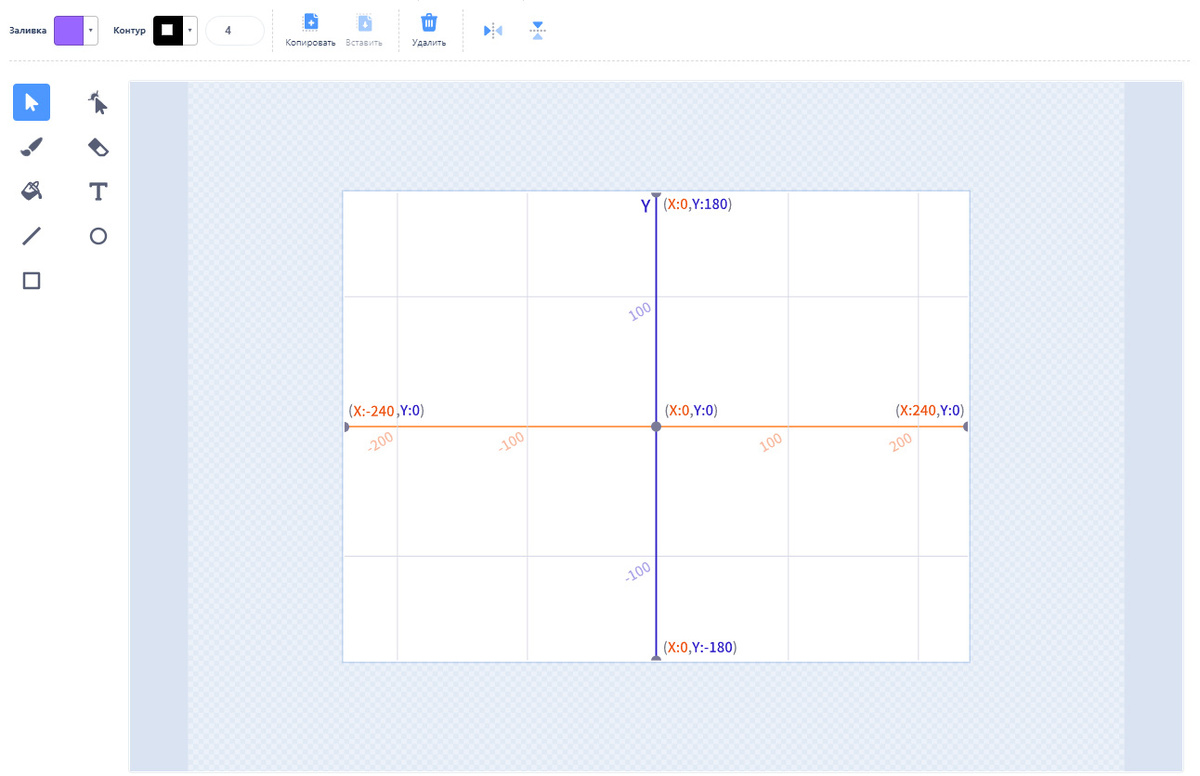Click the Копировать button
Viewport: 1200px width, 776px height.
(311, 30)
